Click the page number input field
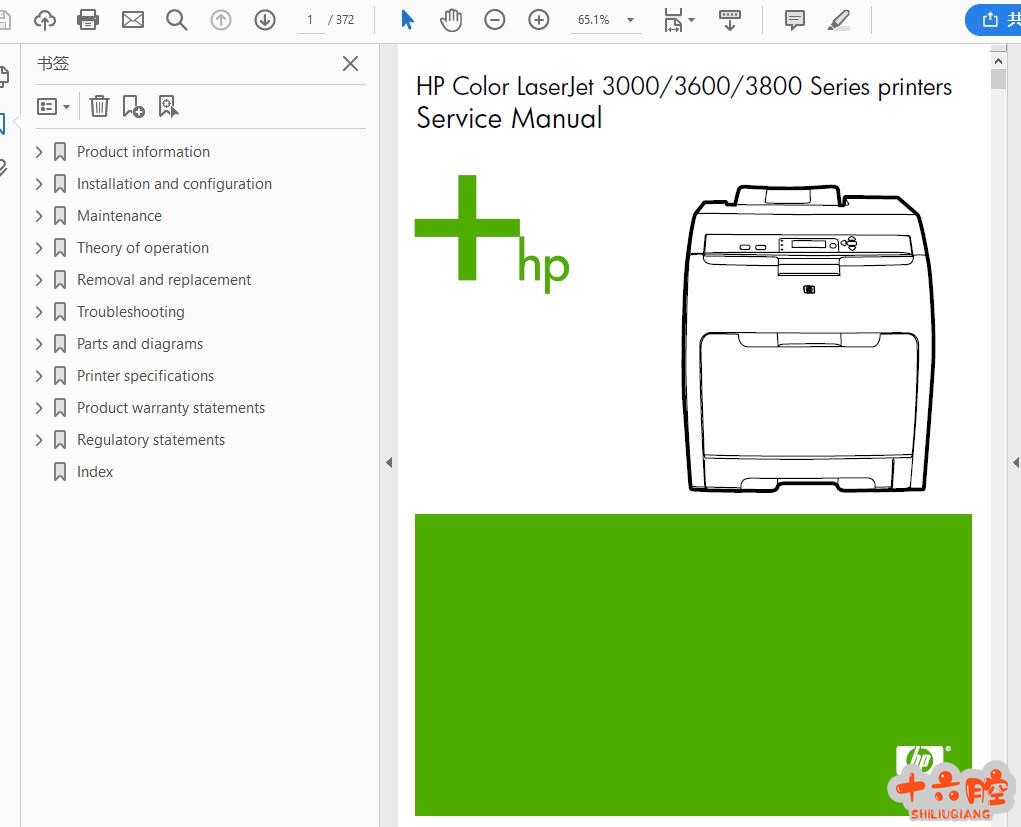 click(x=310, y=20)
